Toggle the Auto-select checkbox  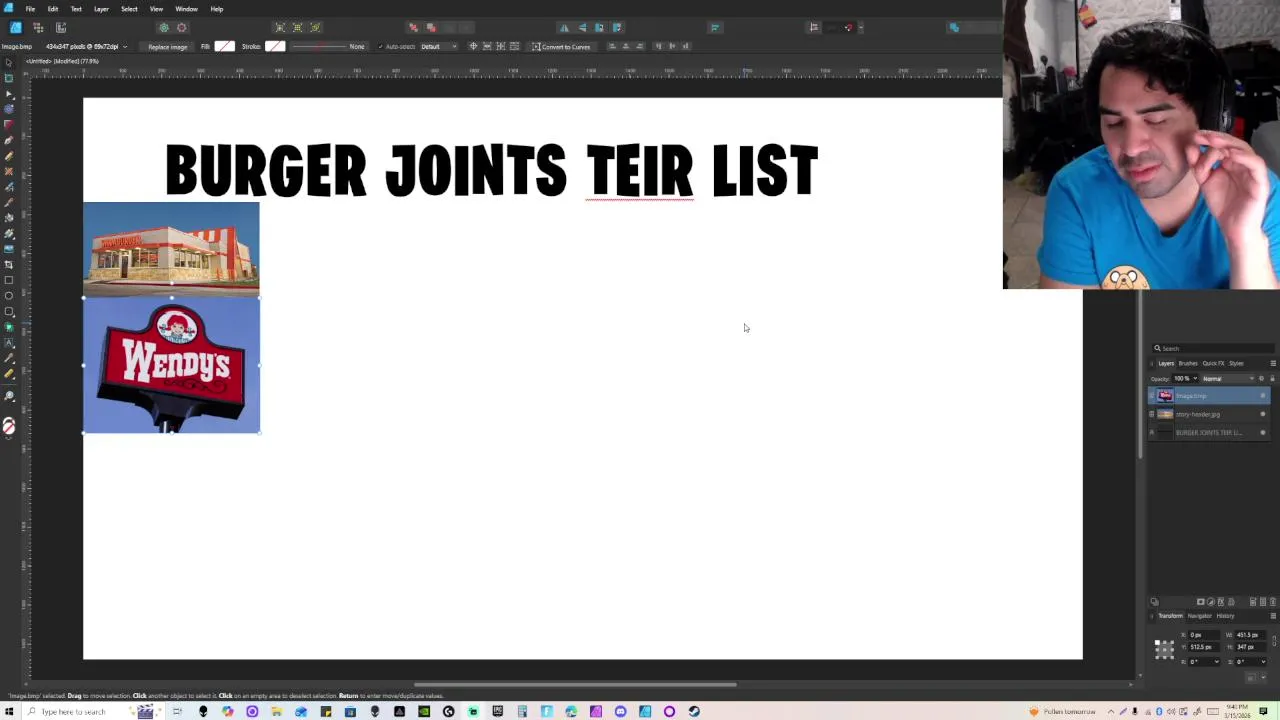381,47
